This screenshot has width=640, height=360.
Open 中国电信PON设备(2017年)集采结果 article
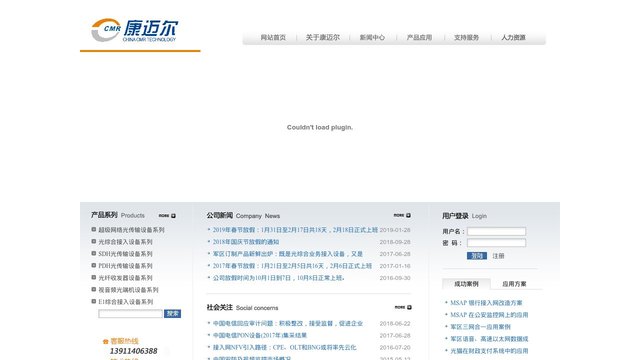pyautogui.click(x=260, y=335)
